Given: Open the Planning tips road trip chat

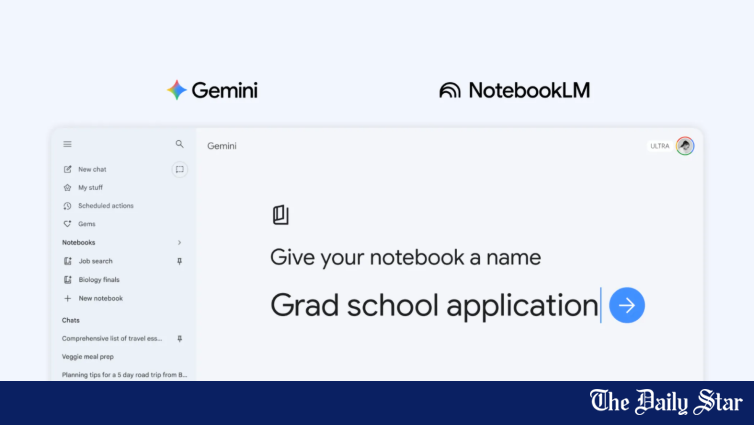Looking at the screenshot, I should click(x=125, y=375).
